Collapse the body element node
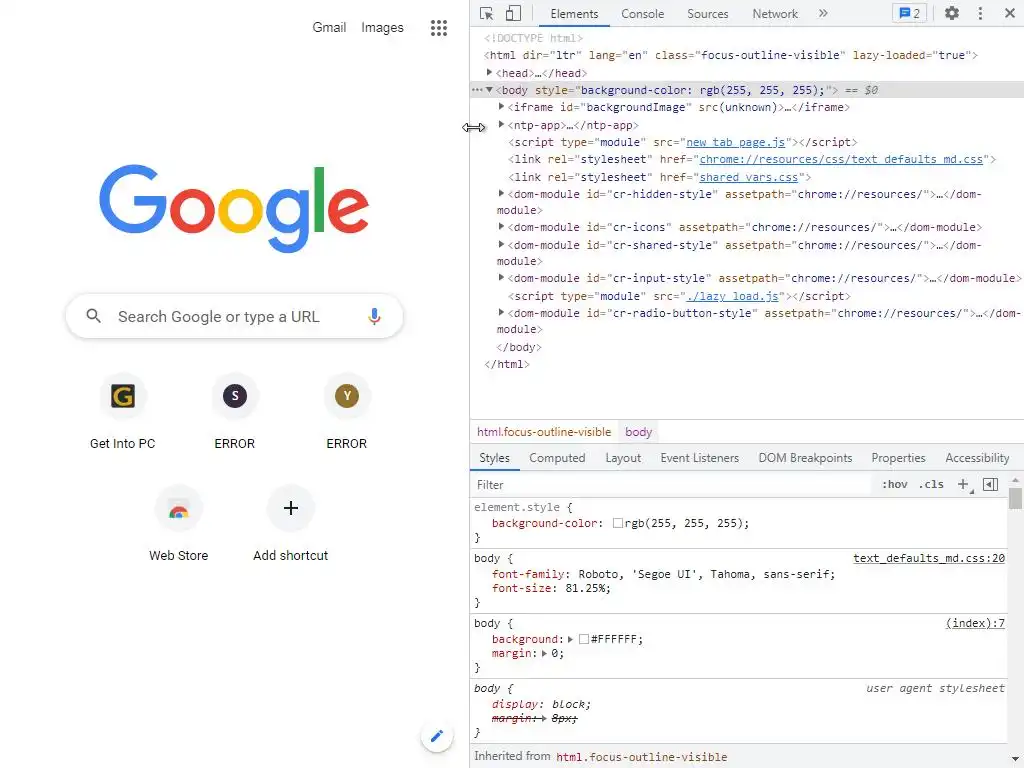This screenshot has width=1024, height=768. click(489, 89)
